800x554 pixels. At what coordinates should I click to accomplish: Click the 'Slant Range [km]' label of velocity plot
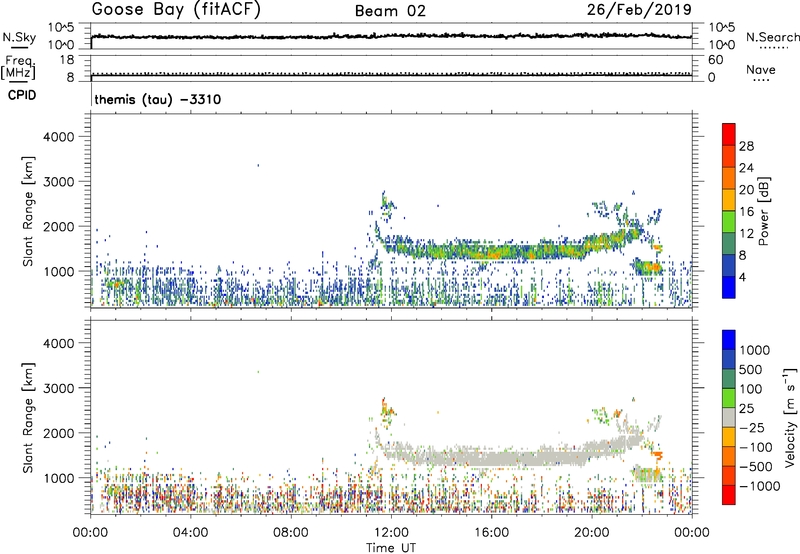28,417
